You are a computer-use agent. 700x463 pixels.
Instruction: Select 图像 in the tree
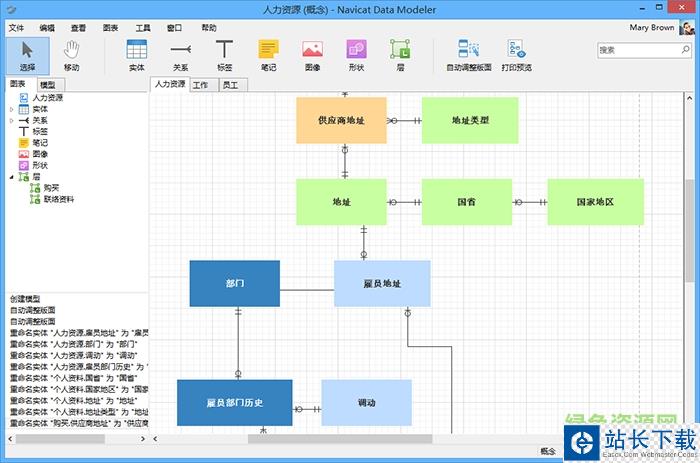(40, 154)
